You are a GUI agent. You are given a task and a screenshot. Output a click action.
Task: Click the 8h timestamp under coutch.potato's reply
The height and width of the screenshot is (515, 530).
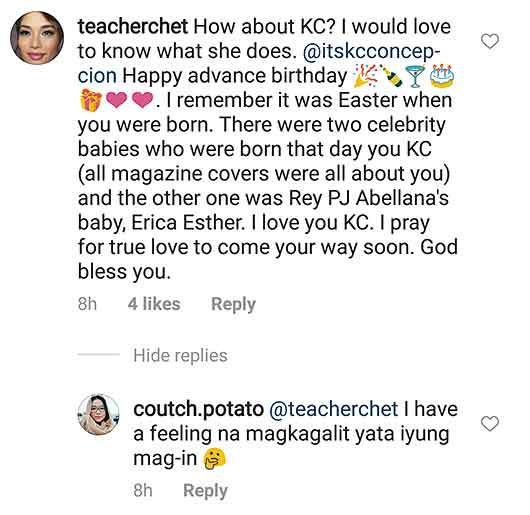(x=143, y=490)
